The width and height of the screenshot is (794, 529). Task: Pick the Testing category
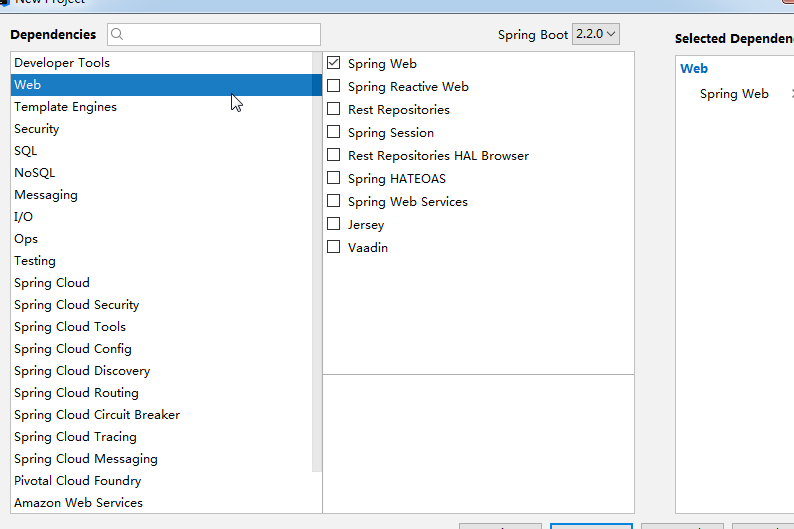point(162,261)
